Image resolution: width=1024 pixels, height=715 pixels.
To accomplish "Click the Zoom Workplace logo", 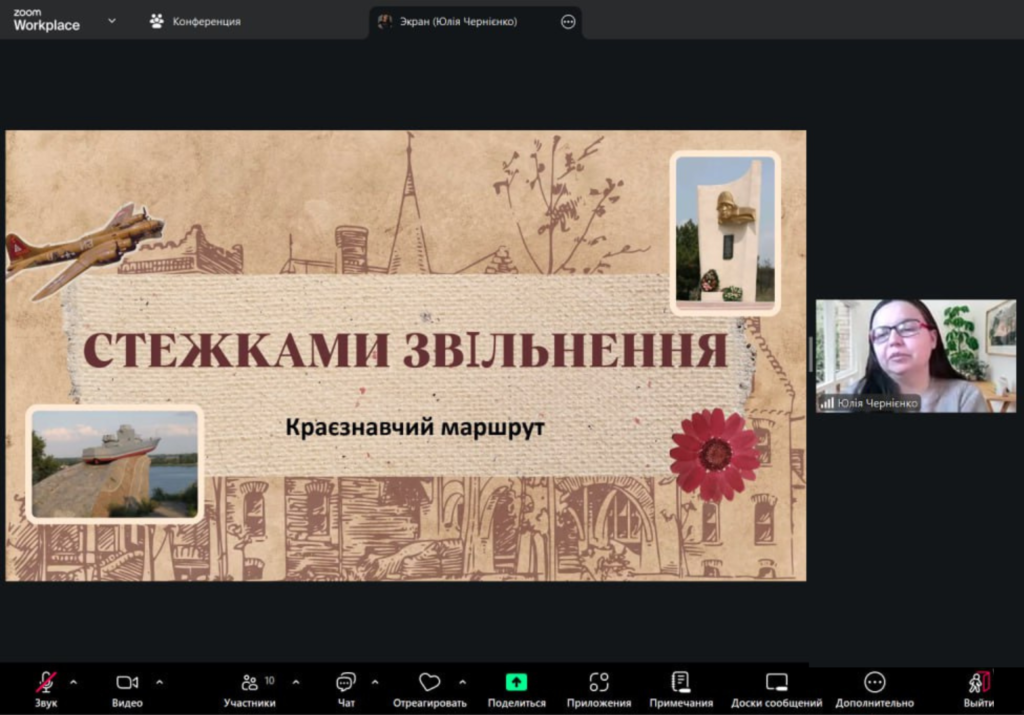I will click(x=45, y=20).
